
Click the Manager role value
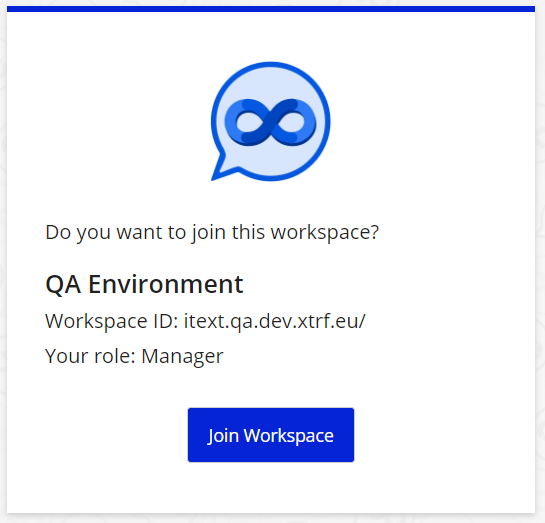(182, 357)
